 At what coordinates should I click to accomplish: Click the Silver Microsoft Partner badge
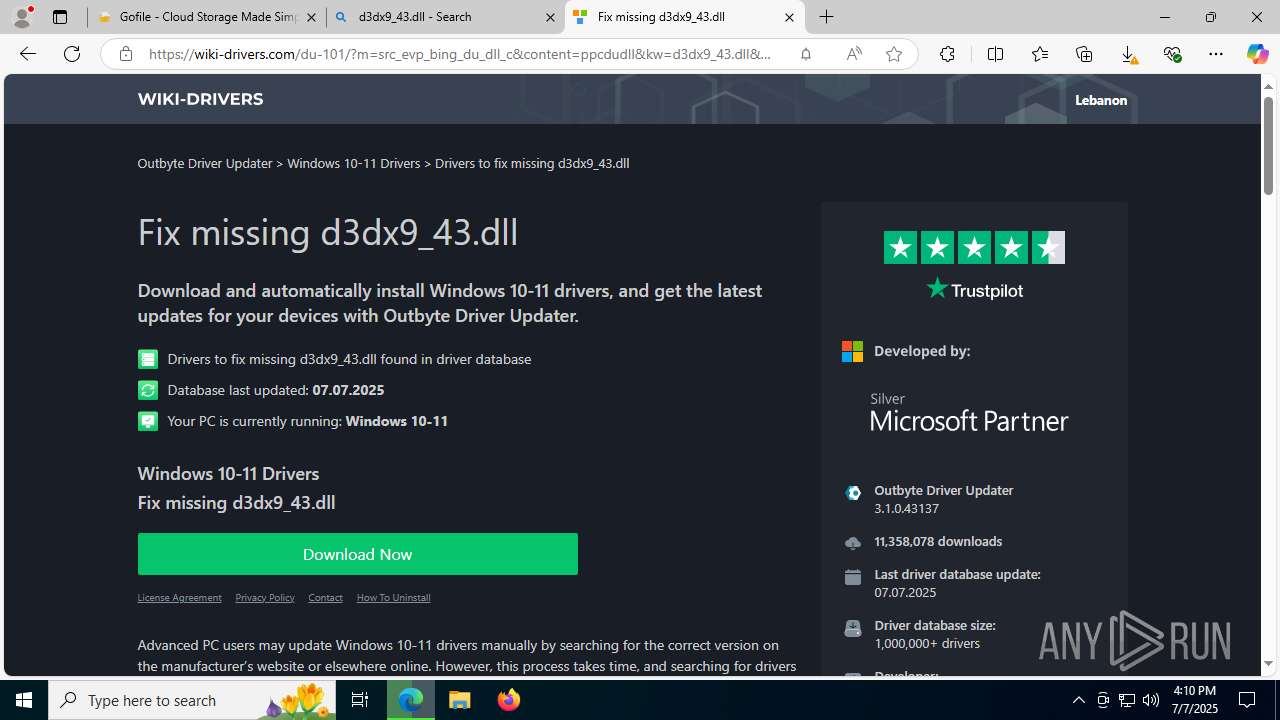(968, 411)
